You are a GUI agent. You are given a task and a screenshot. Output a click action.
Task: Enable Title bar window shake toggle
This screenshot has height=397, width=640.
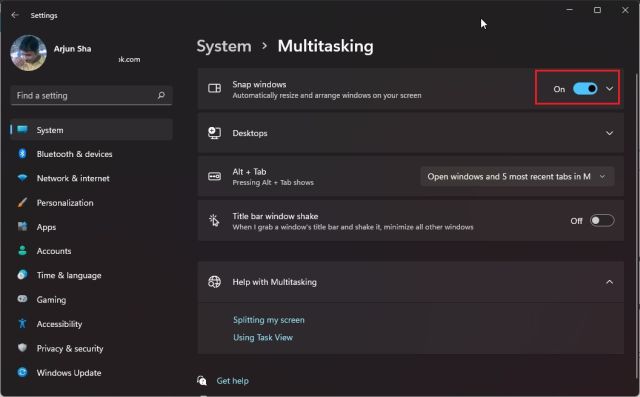[x=602, y=221]
